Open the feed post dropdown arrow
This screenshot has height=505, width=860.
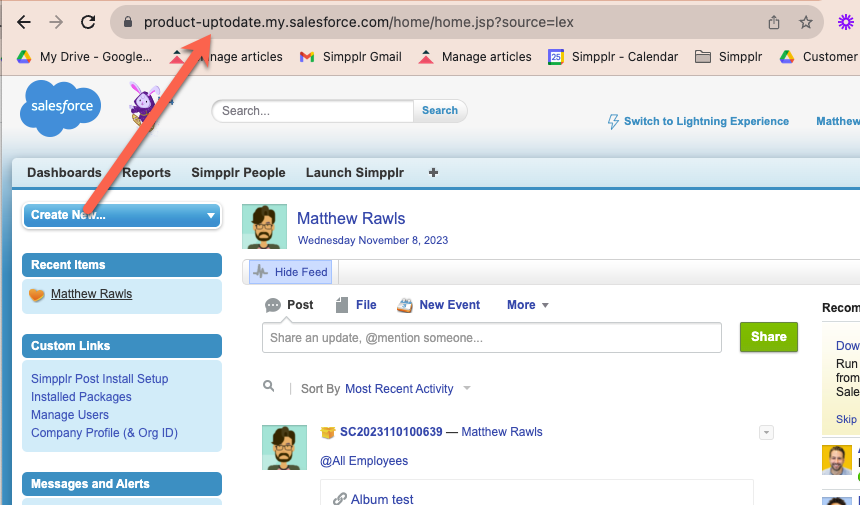tap(766, 433)
